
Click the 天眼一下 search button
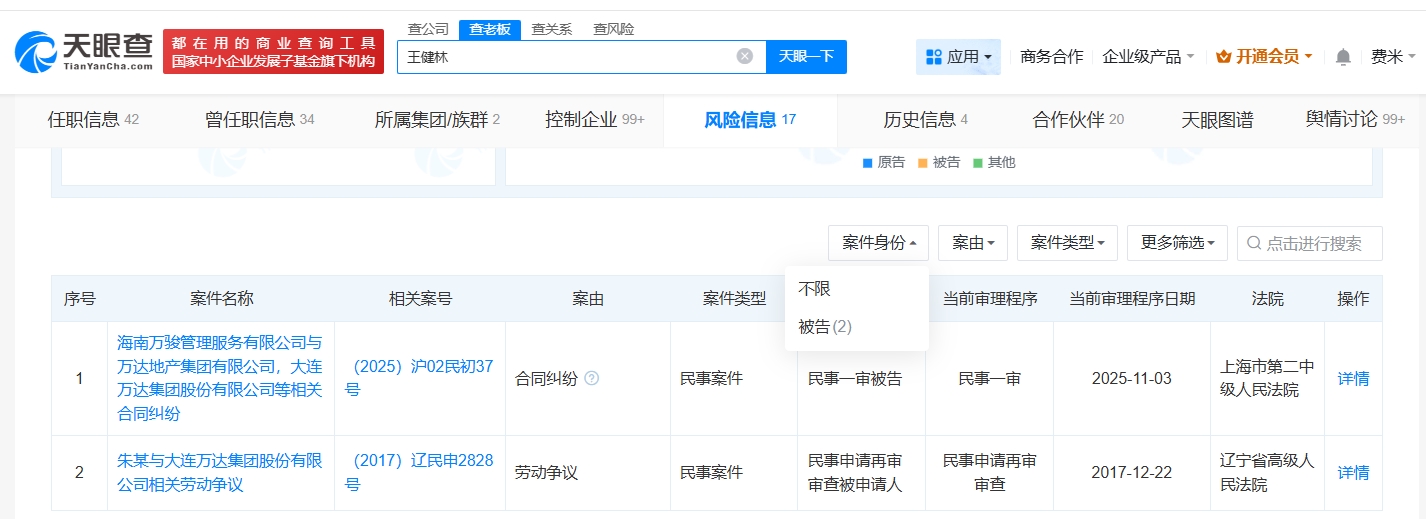click(806, 57)
